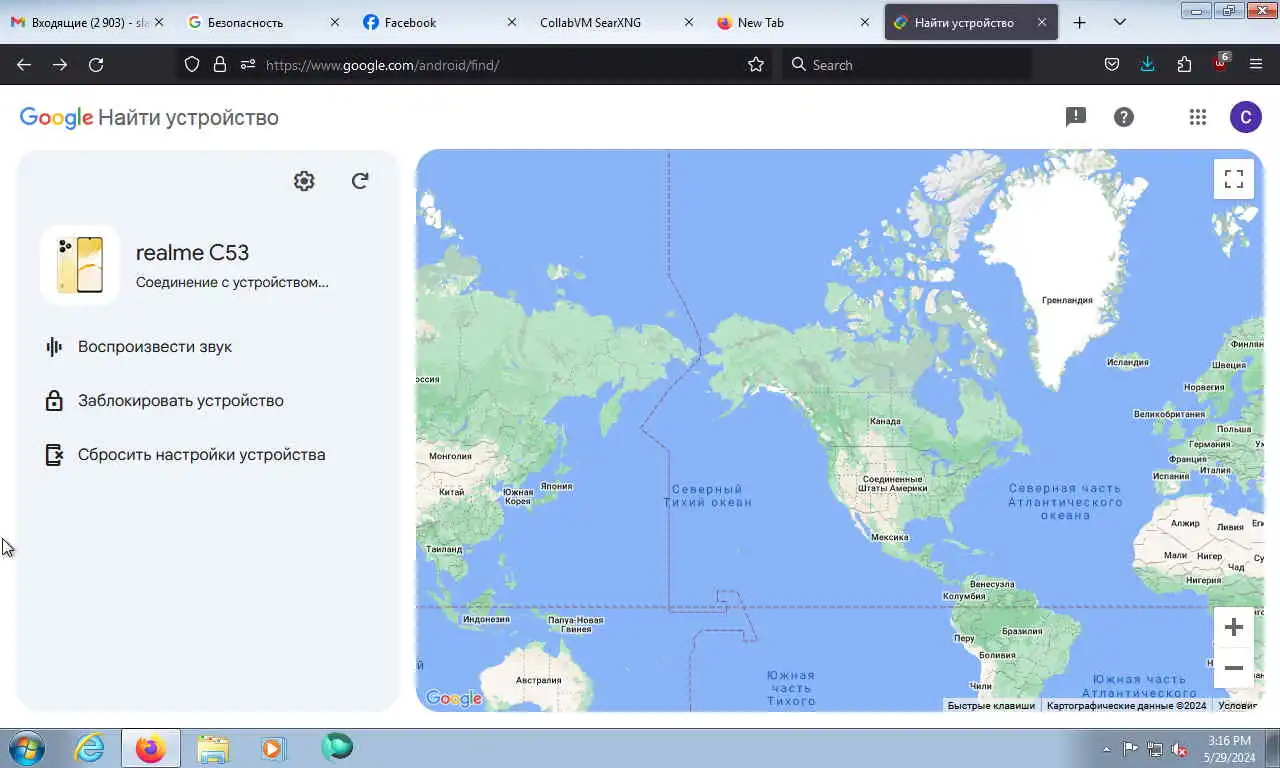Zoom in on the map
Screen dimensions: 1280x768
point(1234,627)
